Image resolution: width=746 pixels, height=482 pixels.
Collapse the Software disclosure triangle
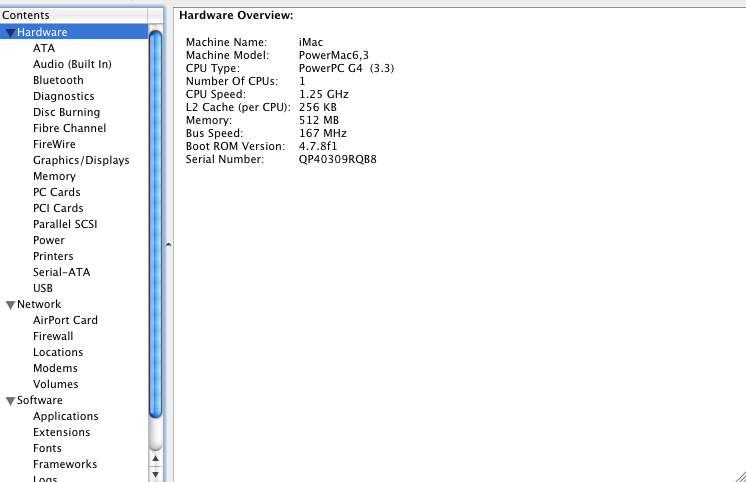click(10, 401)
